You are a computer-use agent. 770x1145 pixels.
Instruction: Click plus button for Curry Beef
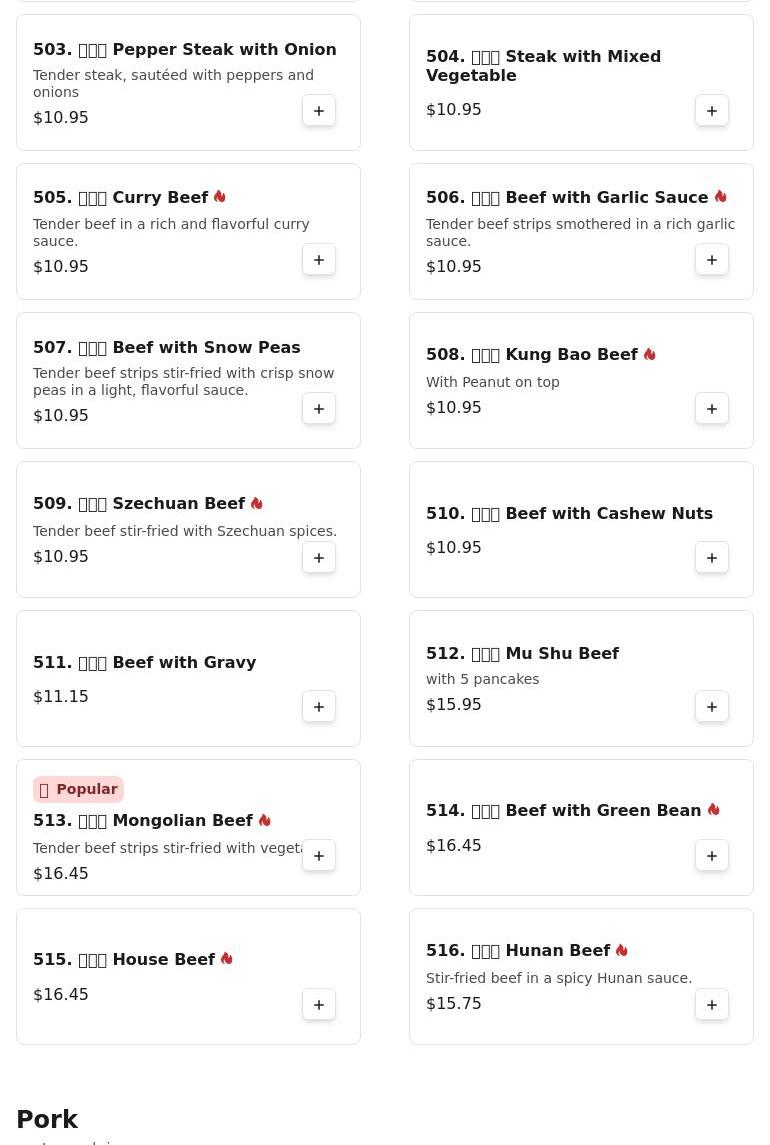pos(319,260)
